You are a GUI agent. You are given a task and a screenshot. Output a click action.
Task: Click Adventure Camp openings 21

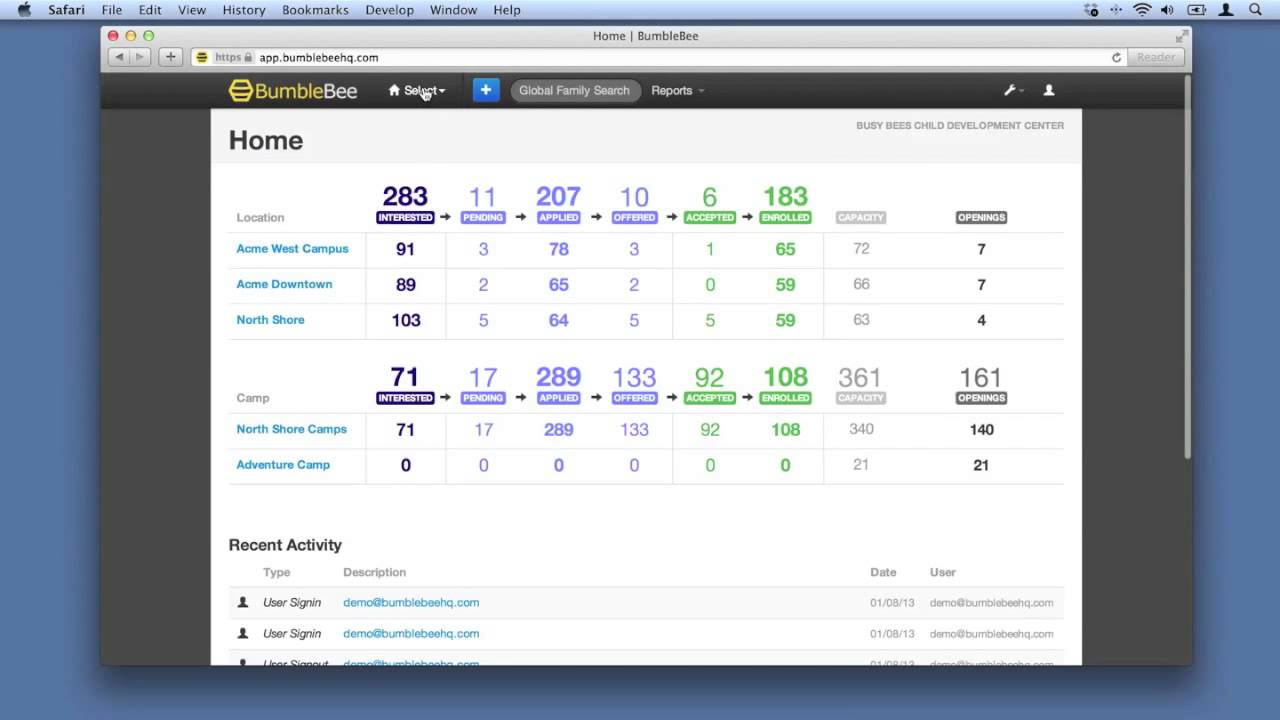pyautogui.click(x=981, y=465)
